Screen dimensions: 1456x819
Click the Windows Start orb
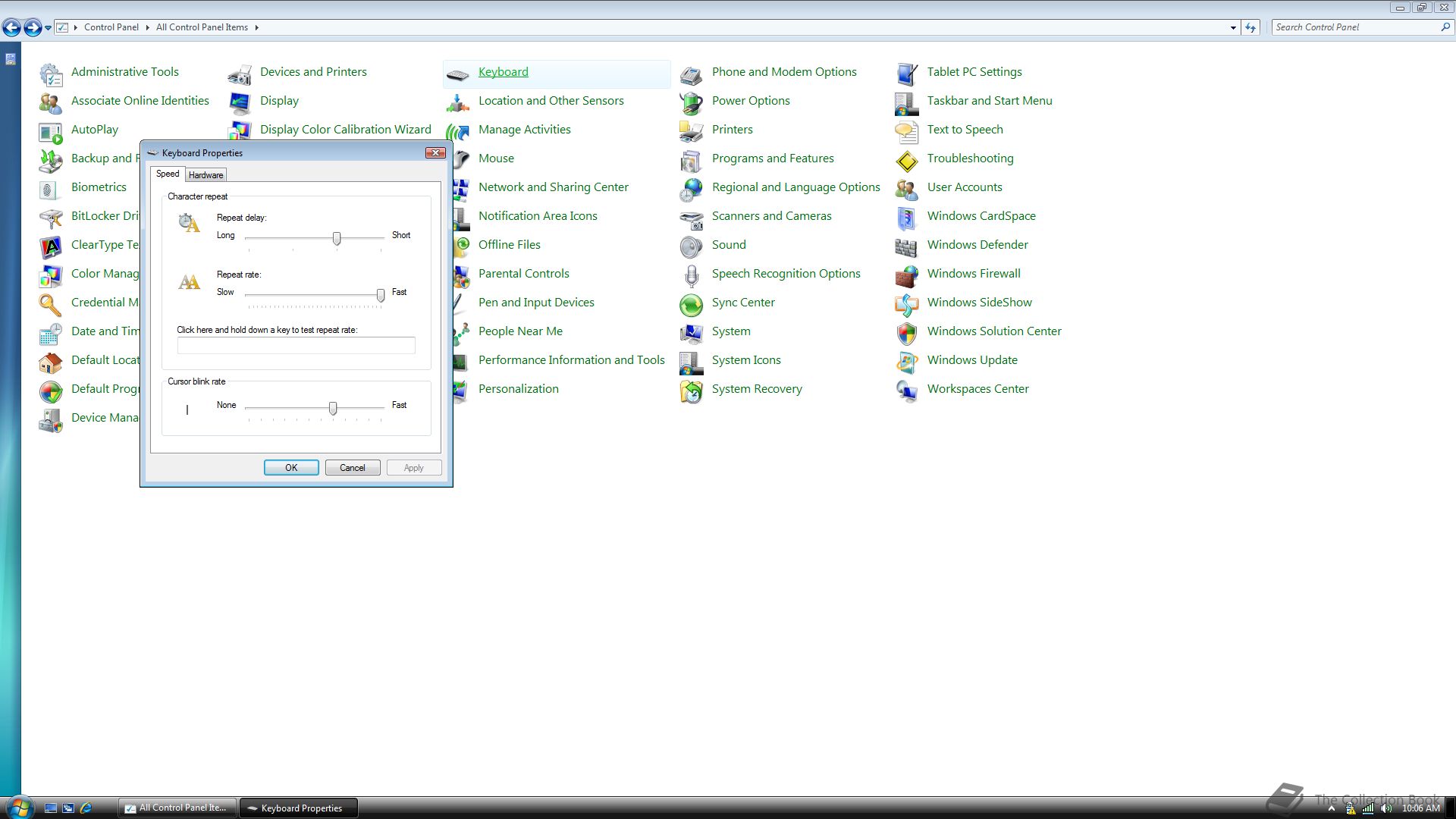pos(20,807)
